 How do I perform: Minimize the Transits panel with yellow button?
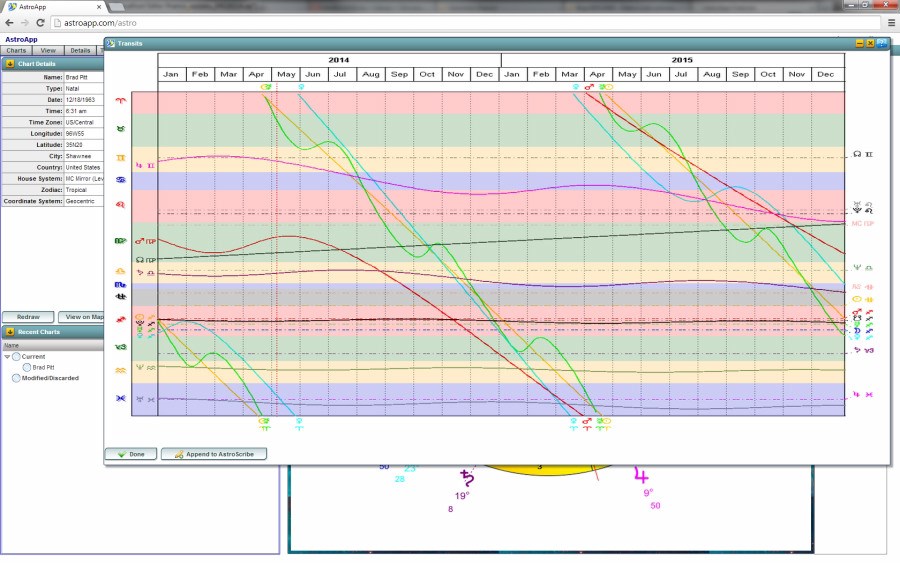pos(859,43)
